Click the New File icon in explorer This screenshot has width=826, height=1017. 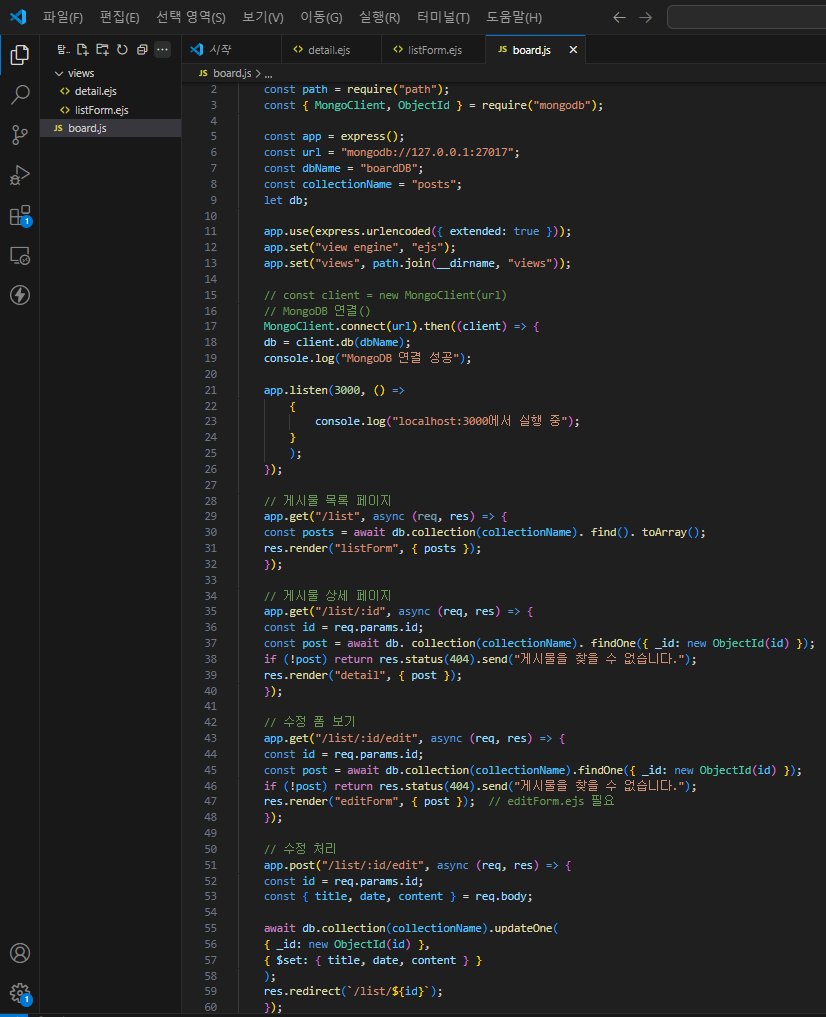[82, 49]
